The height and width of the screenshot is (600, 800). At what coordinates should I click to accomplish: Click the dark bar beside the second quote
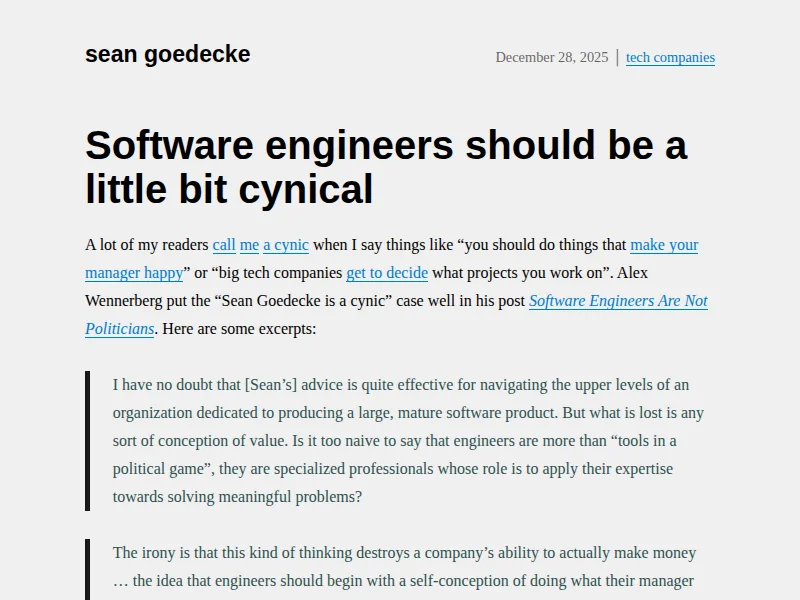click(88, 569)
